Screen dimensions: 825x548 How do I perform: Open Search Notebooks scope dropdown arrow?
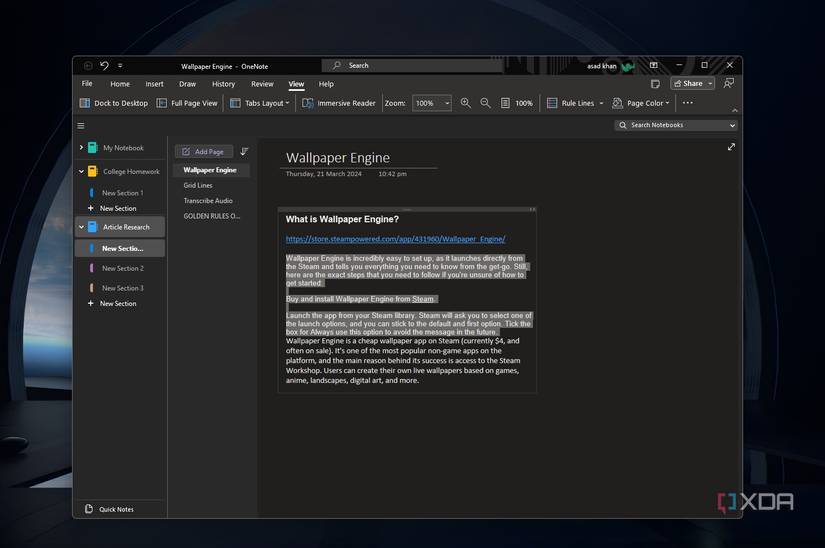click(732, 125)
